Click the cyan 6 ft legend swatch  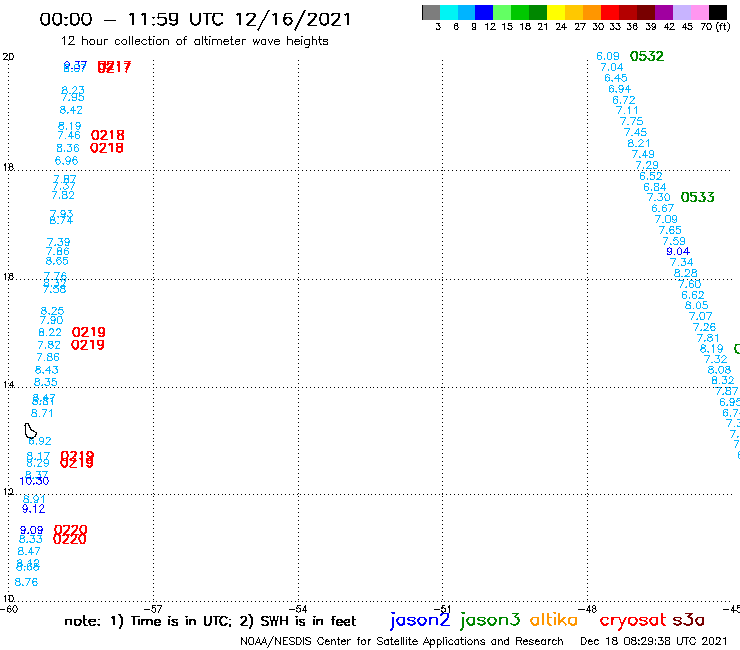[449, 12]
